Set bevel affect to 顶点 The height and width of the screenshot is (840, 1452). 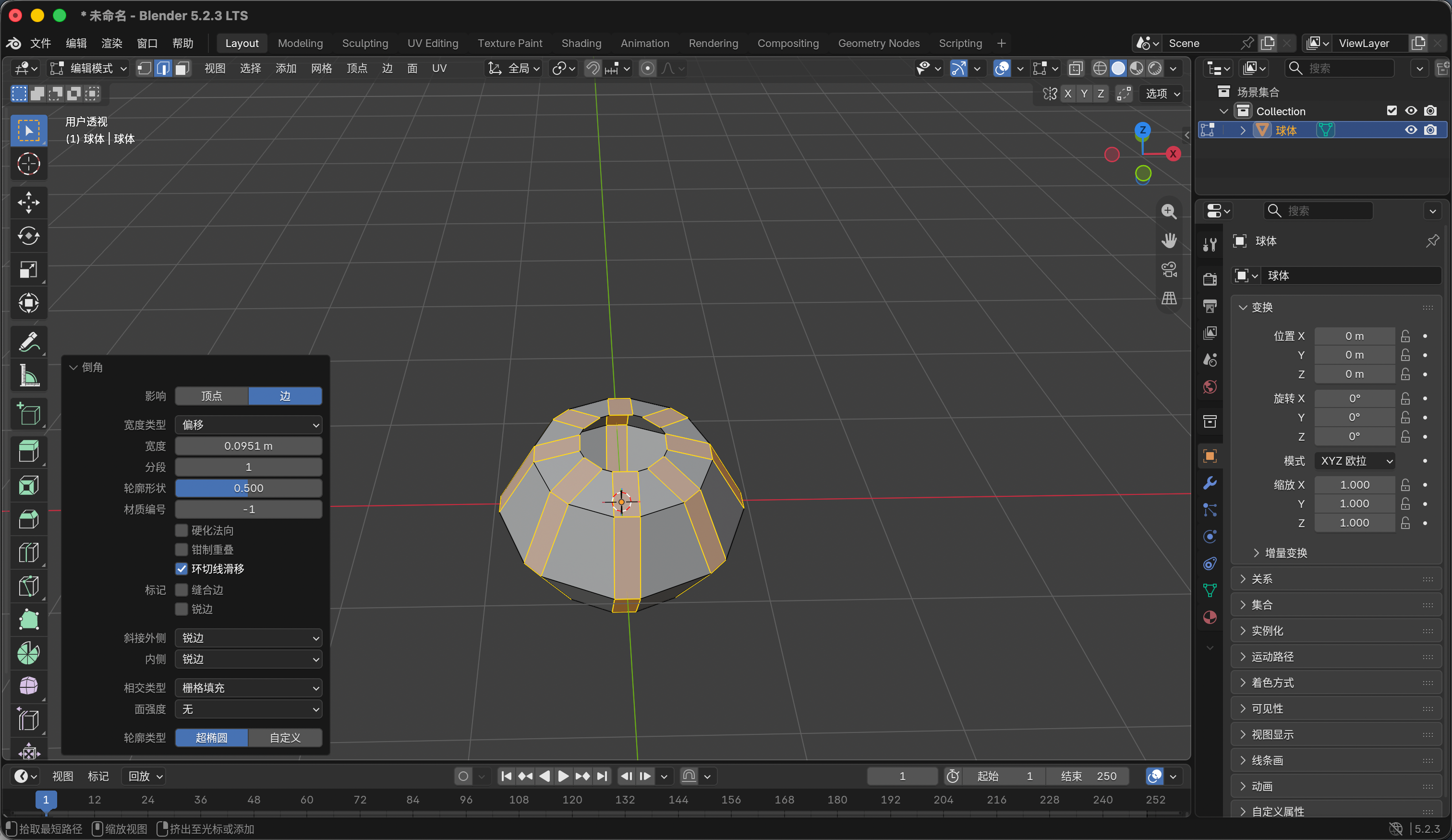click(211, 396)
